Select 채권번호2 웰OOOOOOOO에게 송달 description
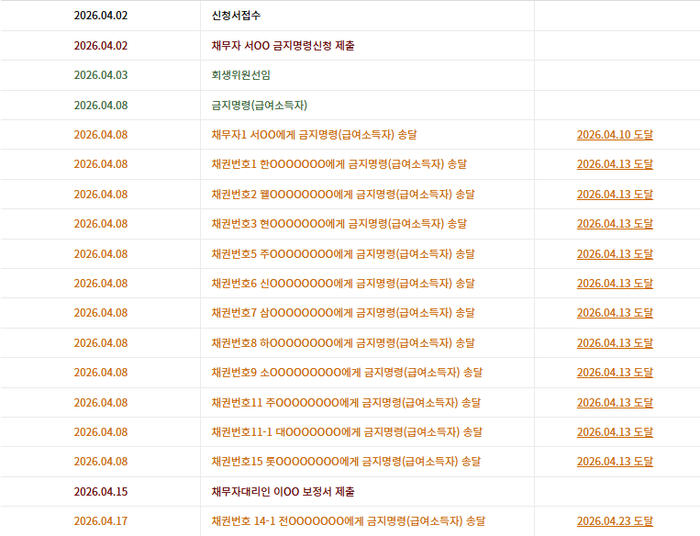This screenshot has width=700, height=536. tap(343, 195)
